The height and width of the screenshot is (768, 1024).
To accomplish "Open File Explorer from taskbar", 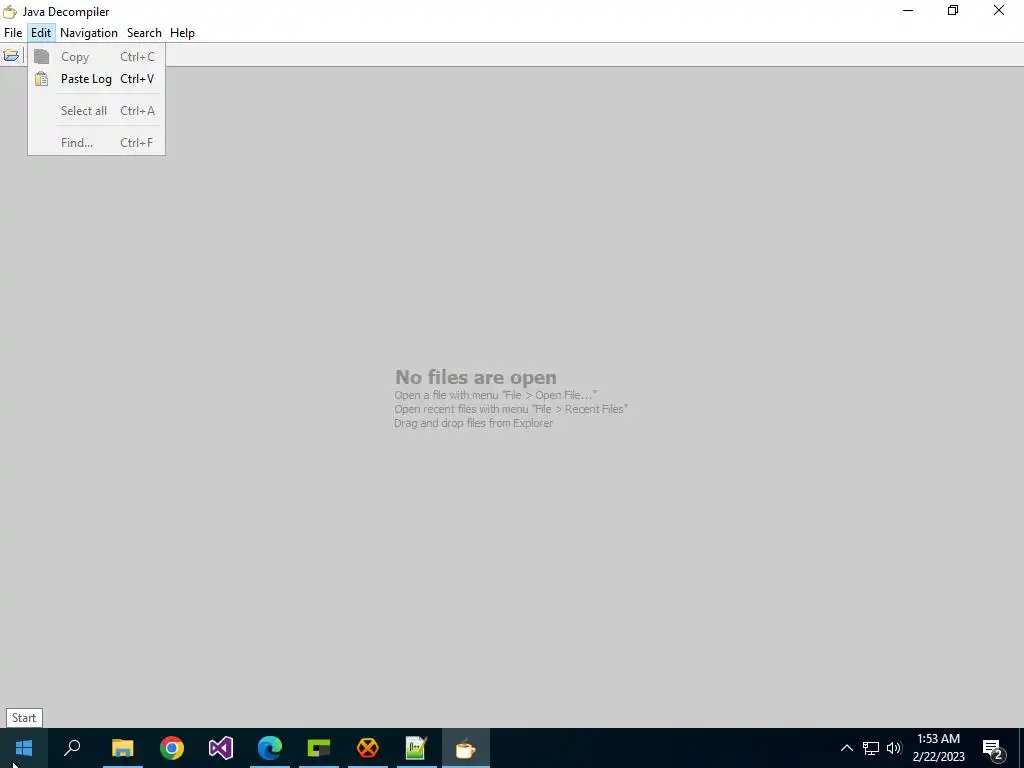I will click(123, 748).
